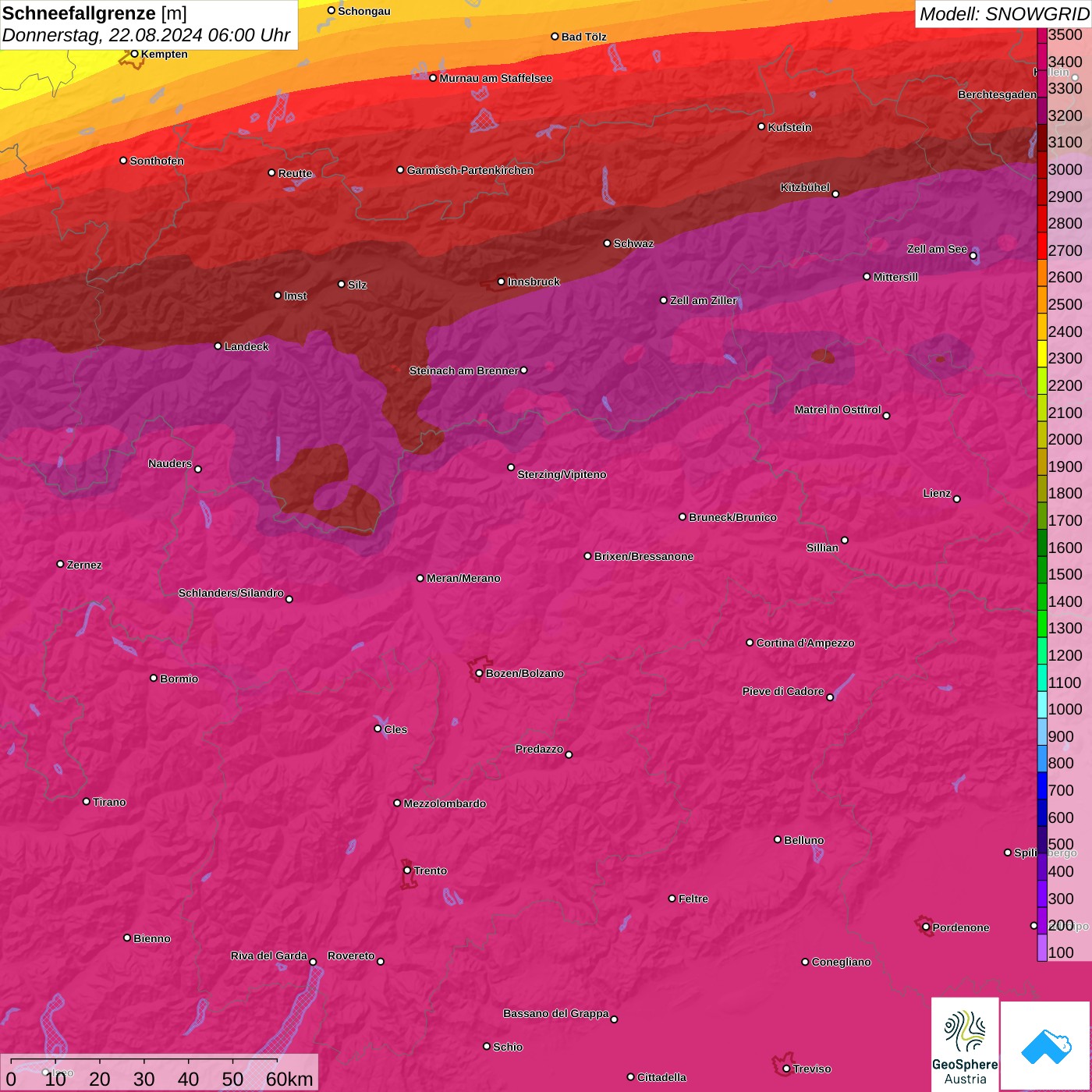Click the 60km scale bar label
Screen dimensions: 1092x1092
tap(289, 1079)
